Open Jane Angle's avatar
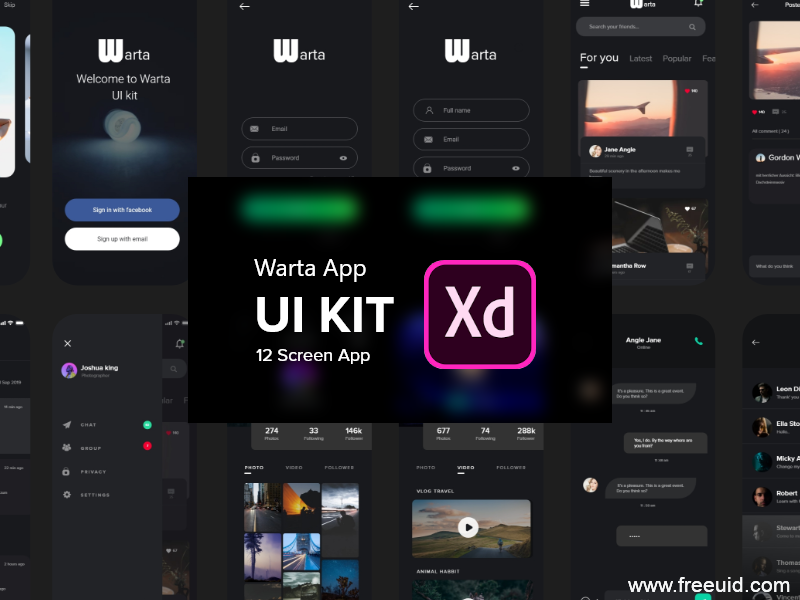Screen dimensions: 800x600 point(595,151)
